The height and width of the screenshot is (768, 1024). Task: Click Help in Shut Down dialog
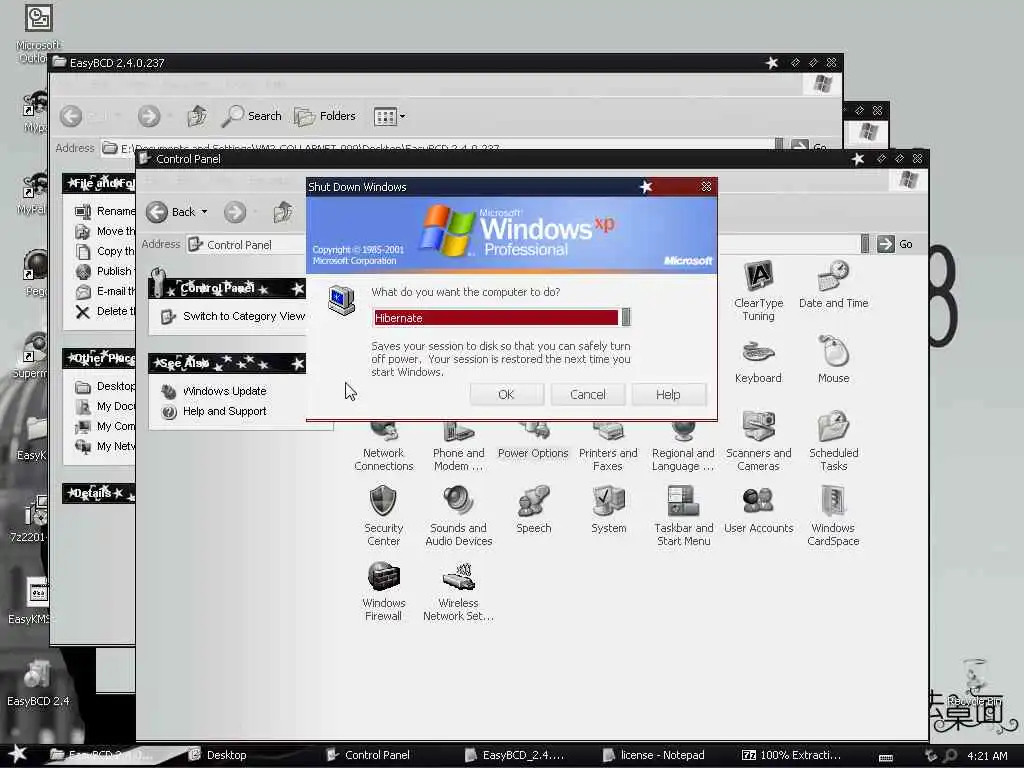click(x=668, y=394)
